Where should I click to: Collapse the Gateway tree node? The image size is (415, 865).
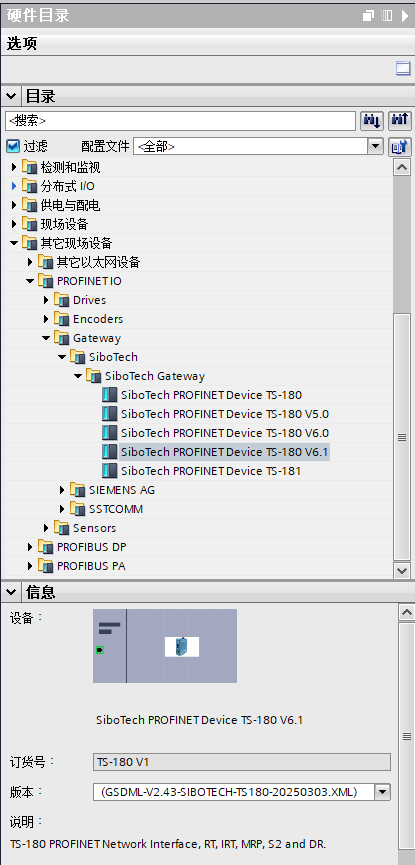[x=46, y=338]
